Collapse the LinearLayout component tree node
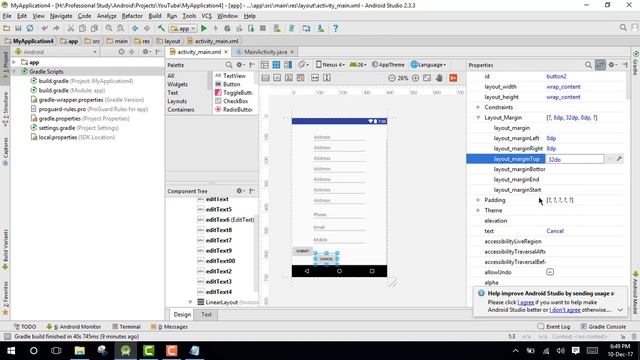 (190, 302)
